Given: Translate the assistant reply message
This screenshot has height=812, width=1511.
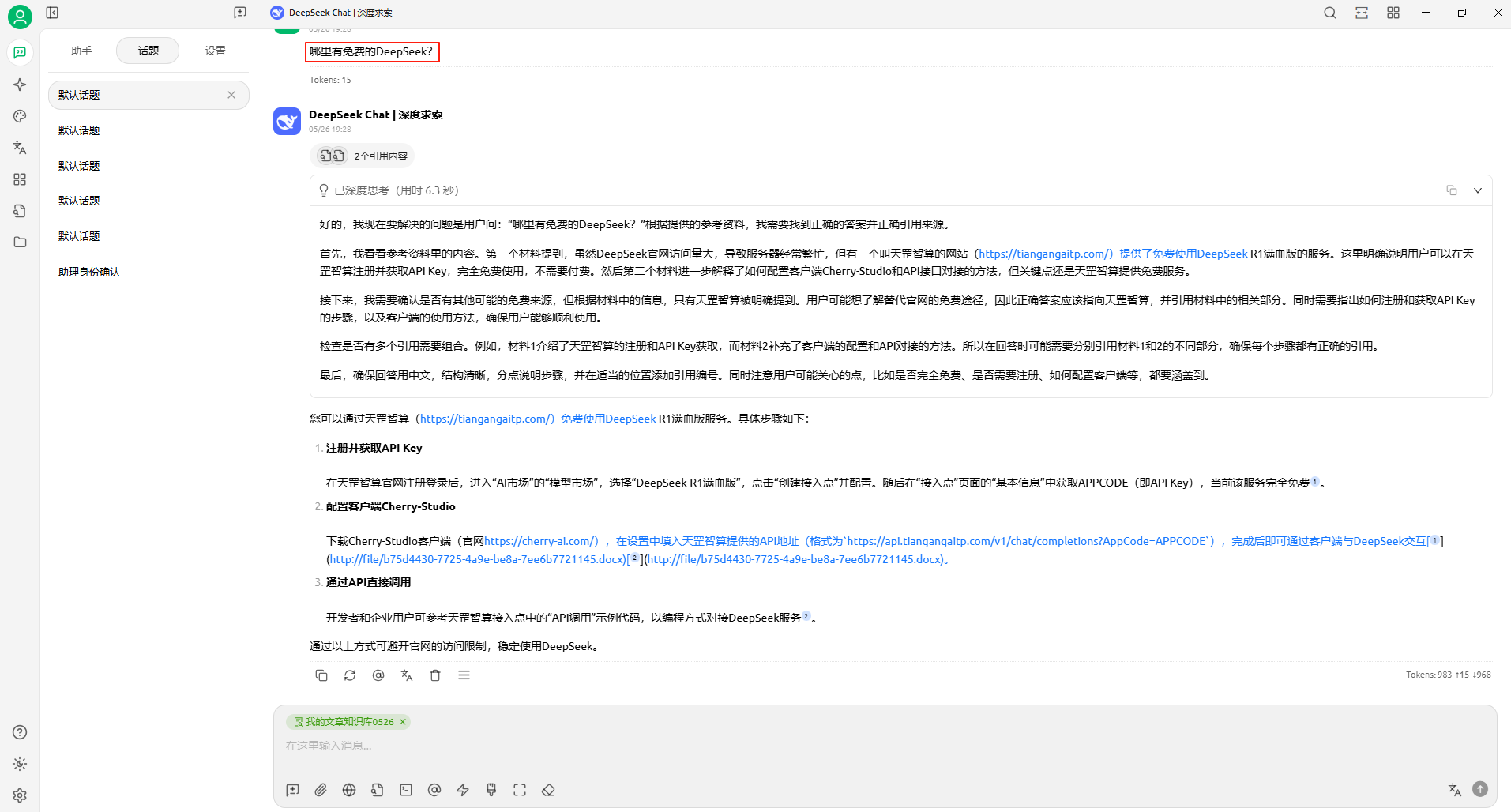Looking at the screenshot, I should (x=407, y=675).
